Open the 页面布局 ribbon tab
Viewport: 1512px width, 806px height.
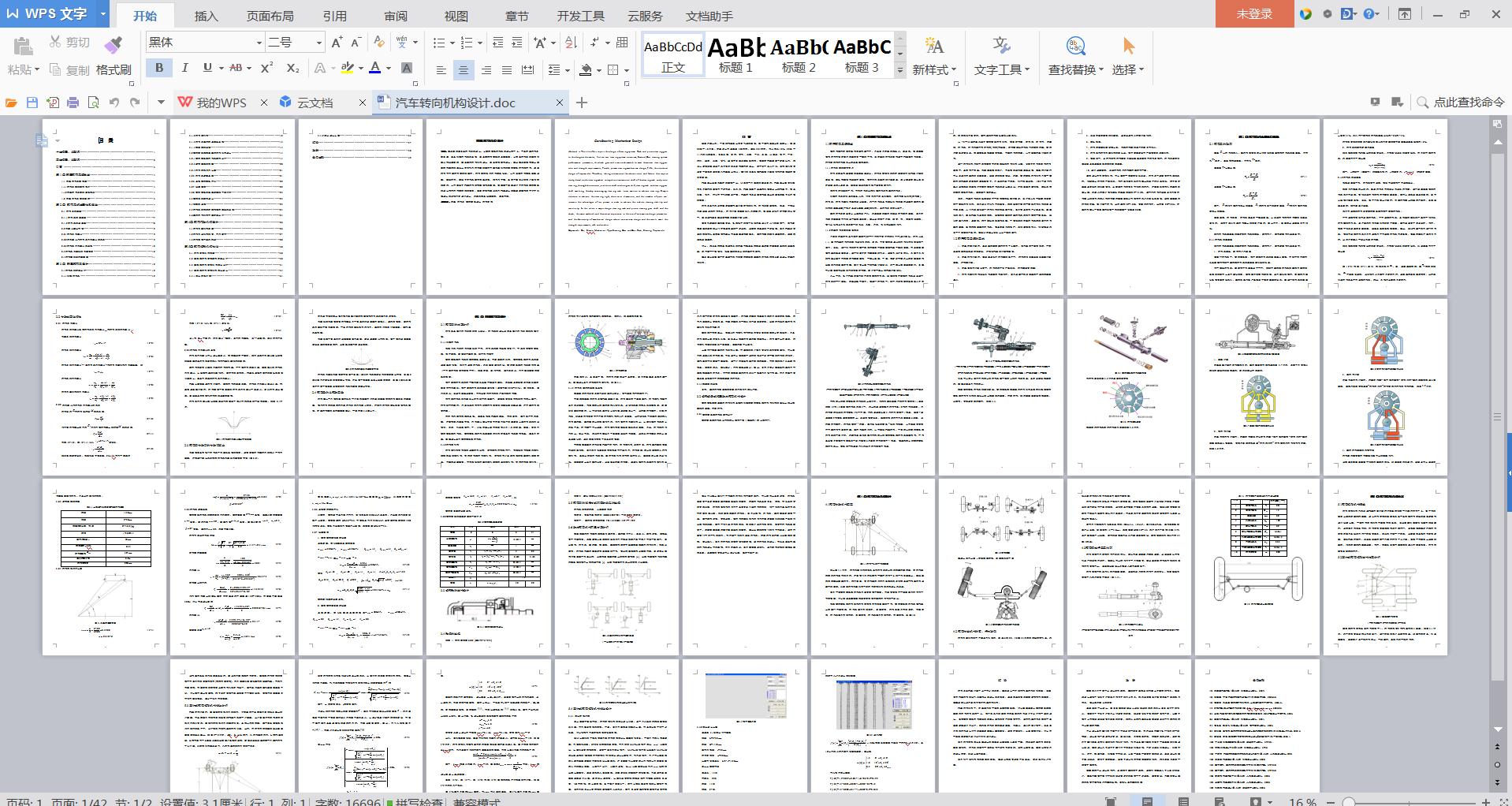[x=270, y=16]
